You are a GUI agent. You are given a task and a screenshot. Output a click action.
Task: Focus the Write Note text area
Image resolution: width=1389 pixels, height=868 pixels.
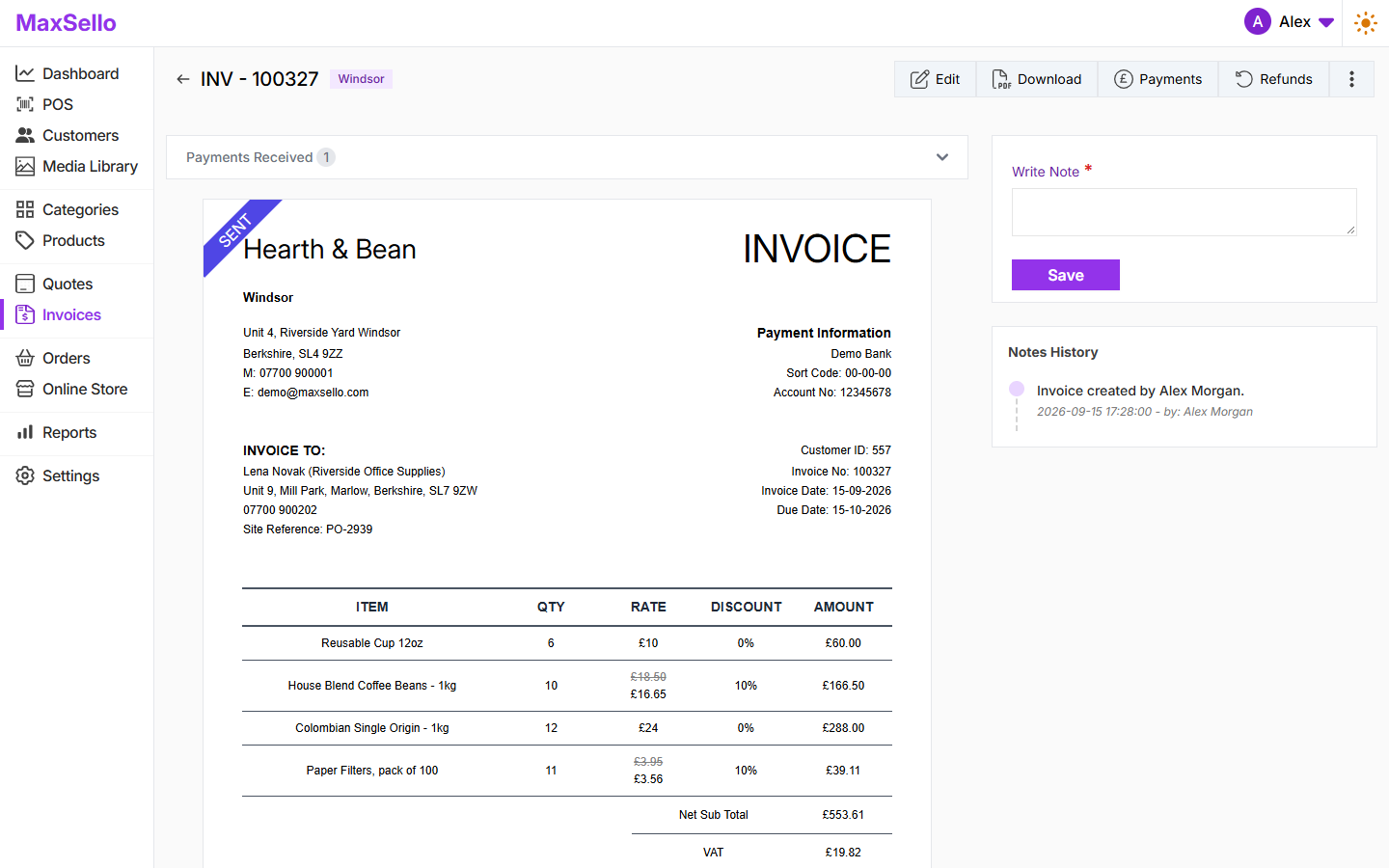click(x=1185, y=212)
